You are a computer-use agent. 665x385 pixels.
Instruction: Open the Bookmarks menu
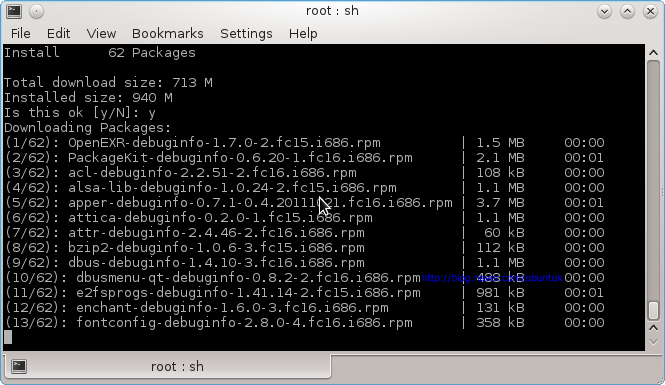coord(168,33)
